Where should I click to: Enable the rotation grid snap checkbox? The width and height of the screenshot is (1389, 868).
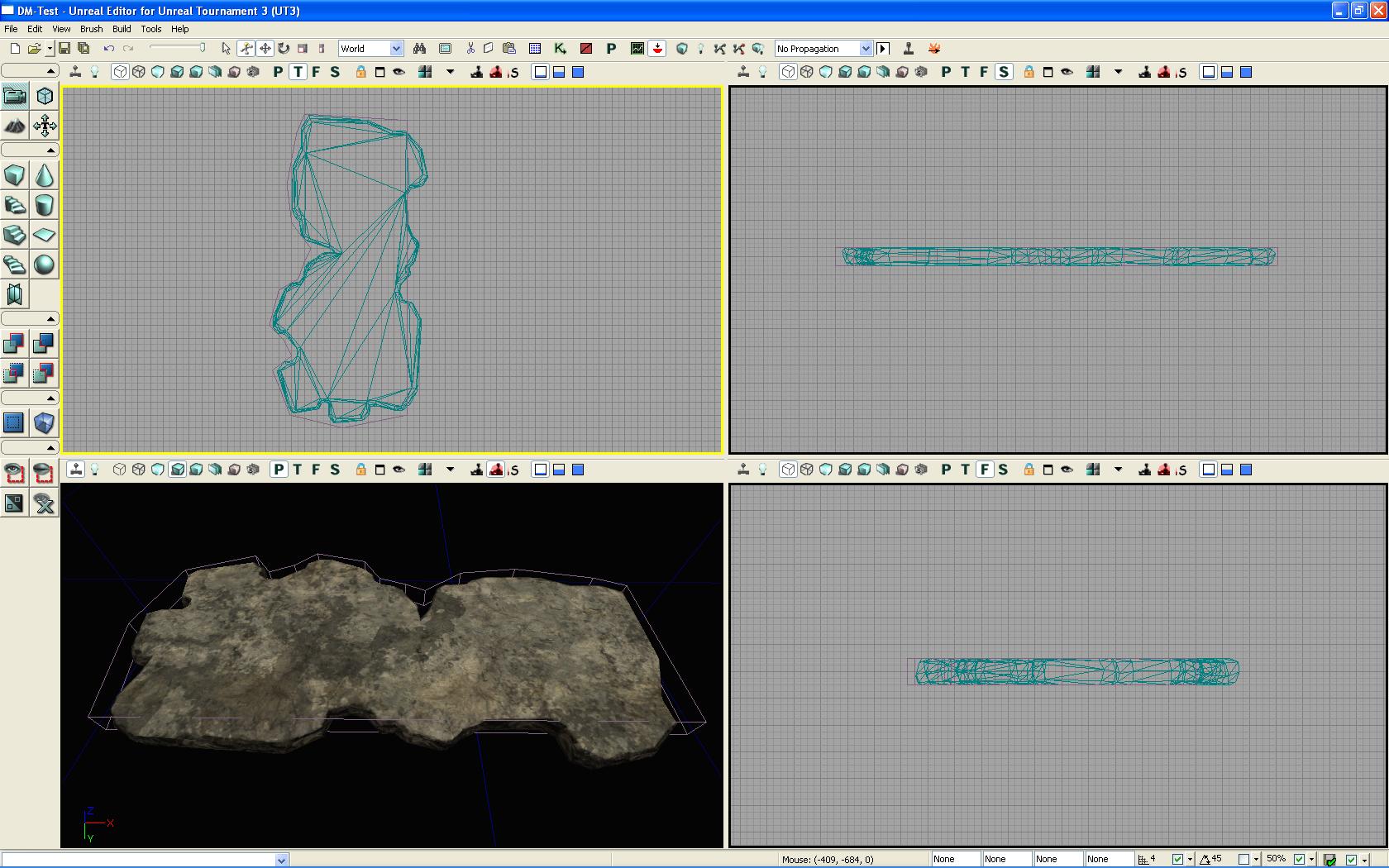pyautogui.click(x=1243, y=860)
